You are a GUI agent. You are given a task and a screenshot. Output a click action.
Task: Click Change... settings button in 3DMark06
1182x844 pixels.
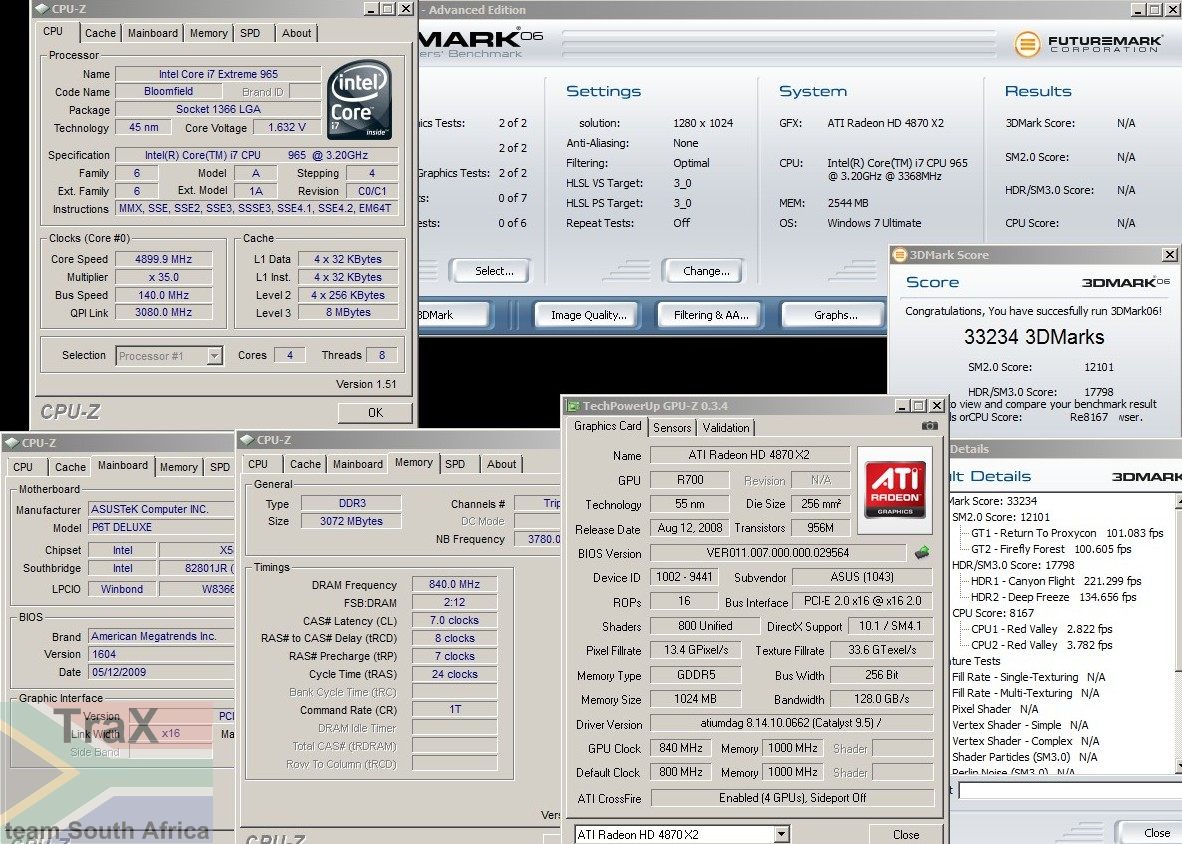(703, 271)
